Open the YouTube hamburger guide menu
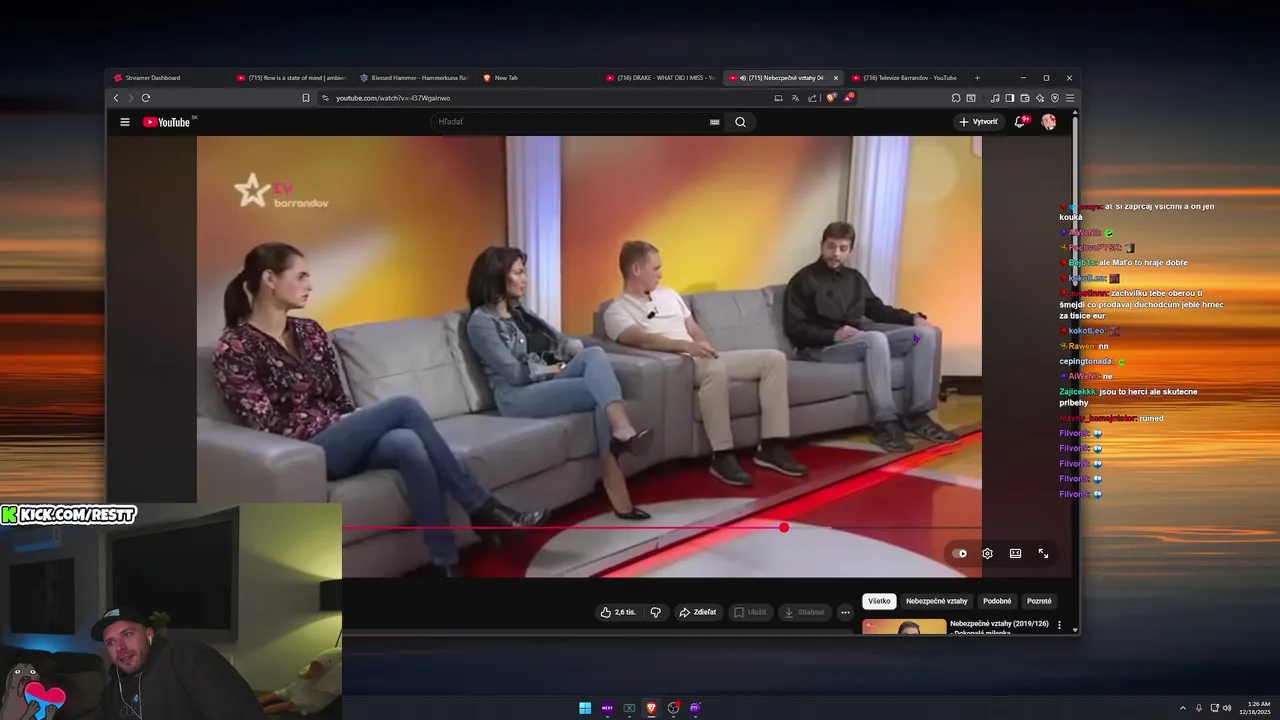The height and width of the screenshot is (720, 1280). pyautogui.click(x=125, y=122)
